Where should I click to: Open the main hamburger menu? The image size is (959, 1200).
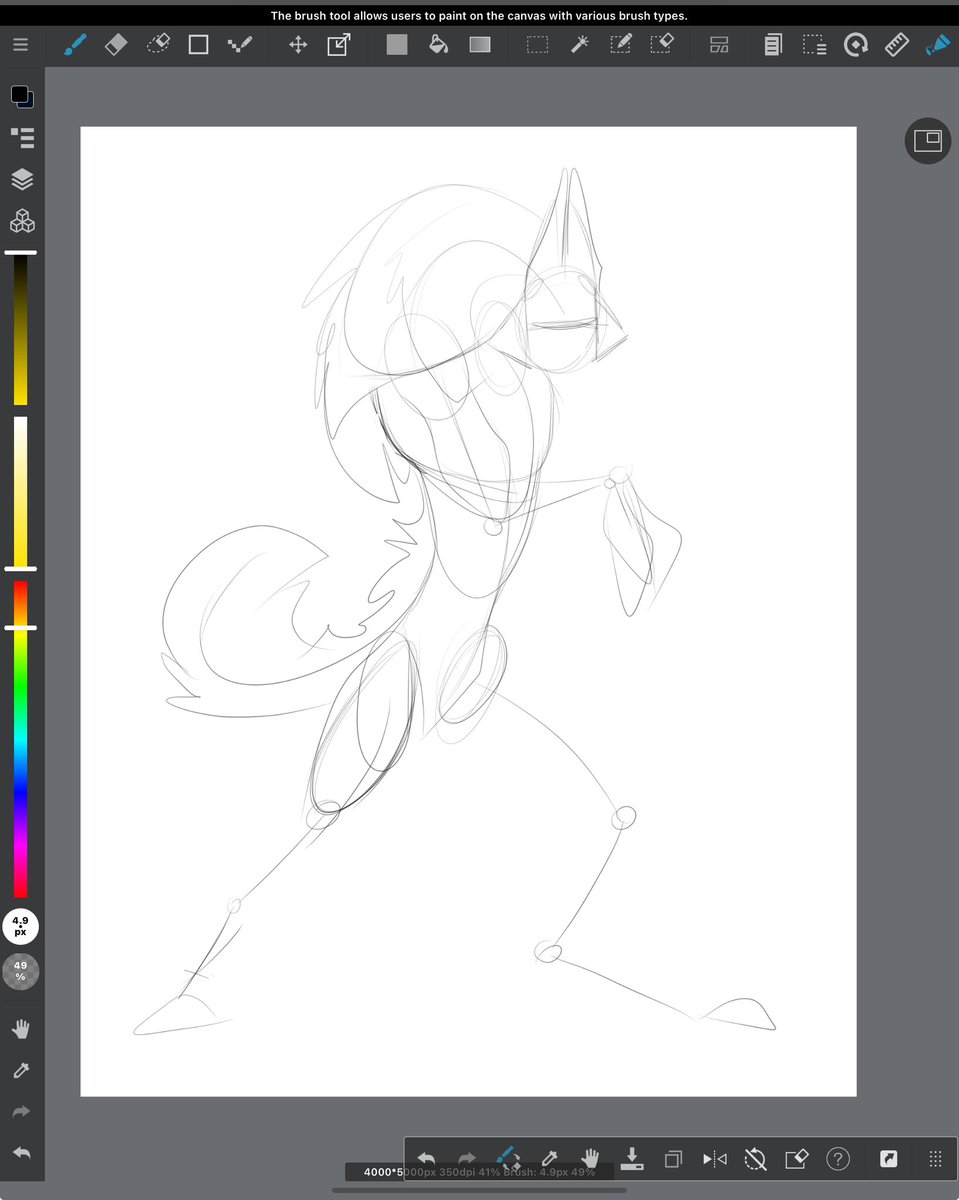[20, 45]
